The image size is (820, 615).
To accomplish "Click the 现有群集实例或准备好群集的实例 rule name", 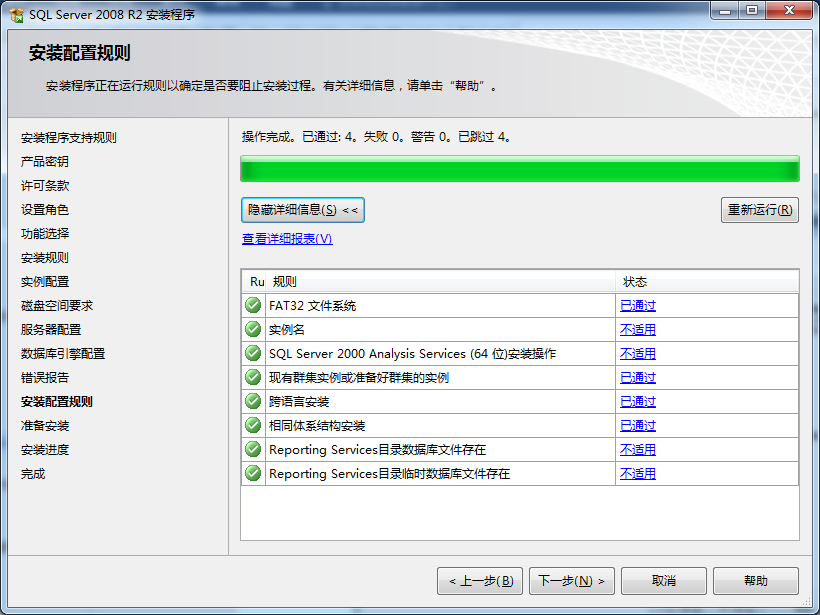I will point(359,378).
